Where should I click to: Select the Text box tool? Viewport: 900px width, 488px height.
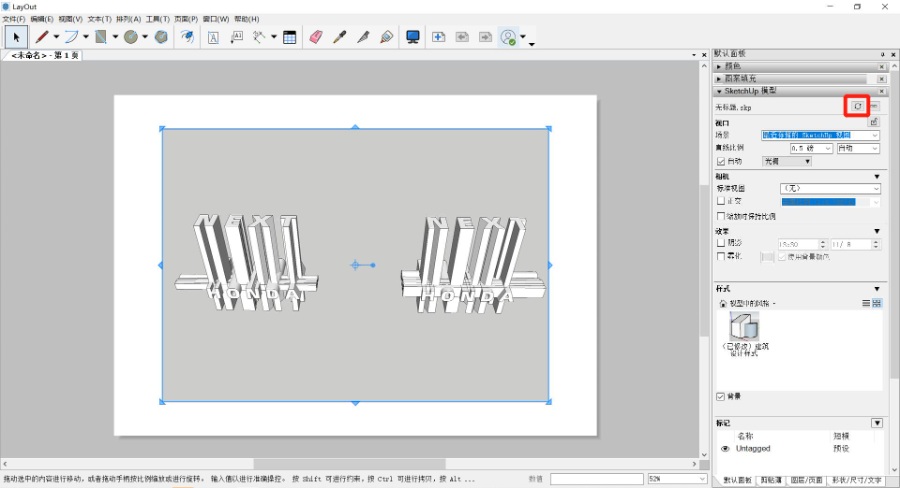pos(214,37)
